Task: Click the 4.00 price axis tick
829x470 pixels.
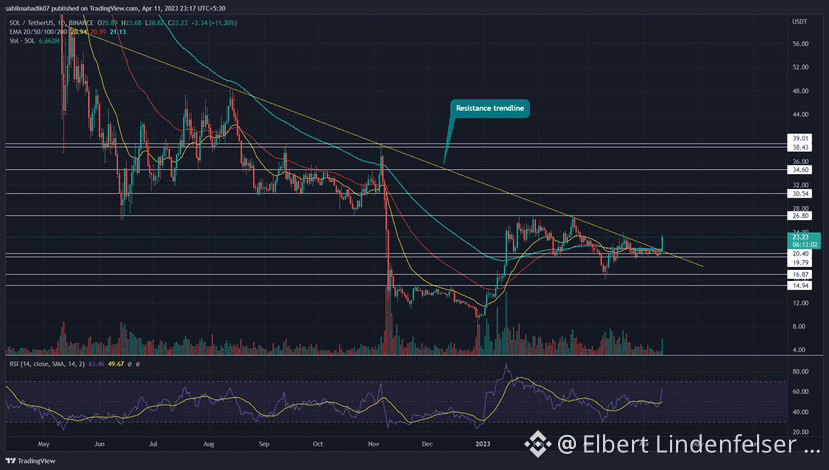Action: tap(799, 350)
